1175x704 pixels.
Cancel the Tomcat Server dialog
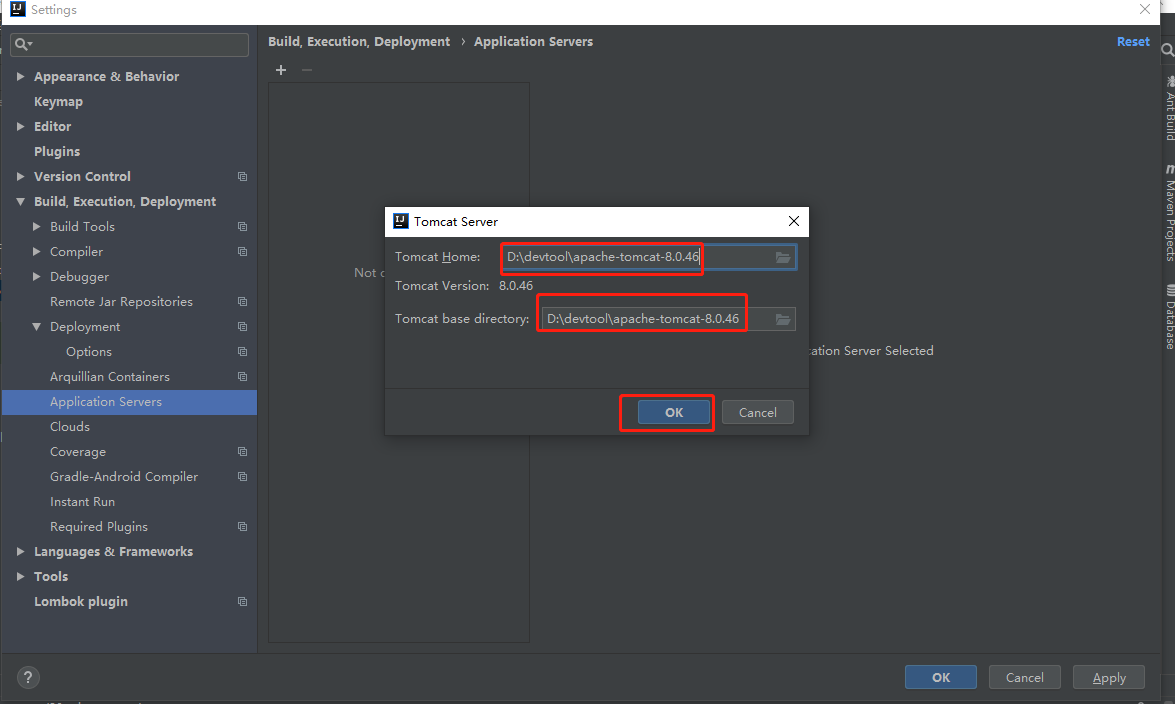point(758,412)
